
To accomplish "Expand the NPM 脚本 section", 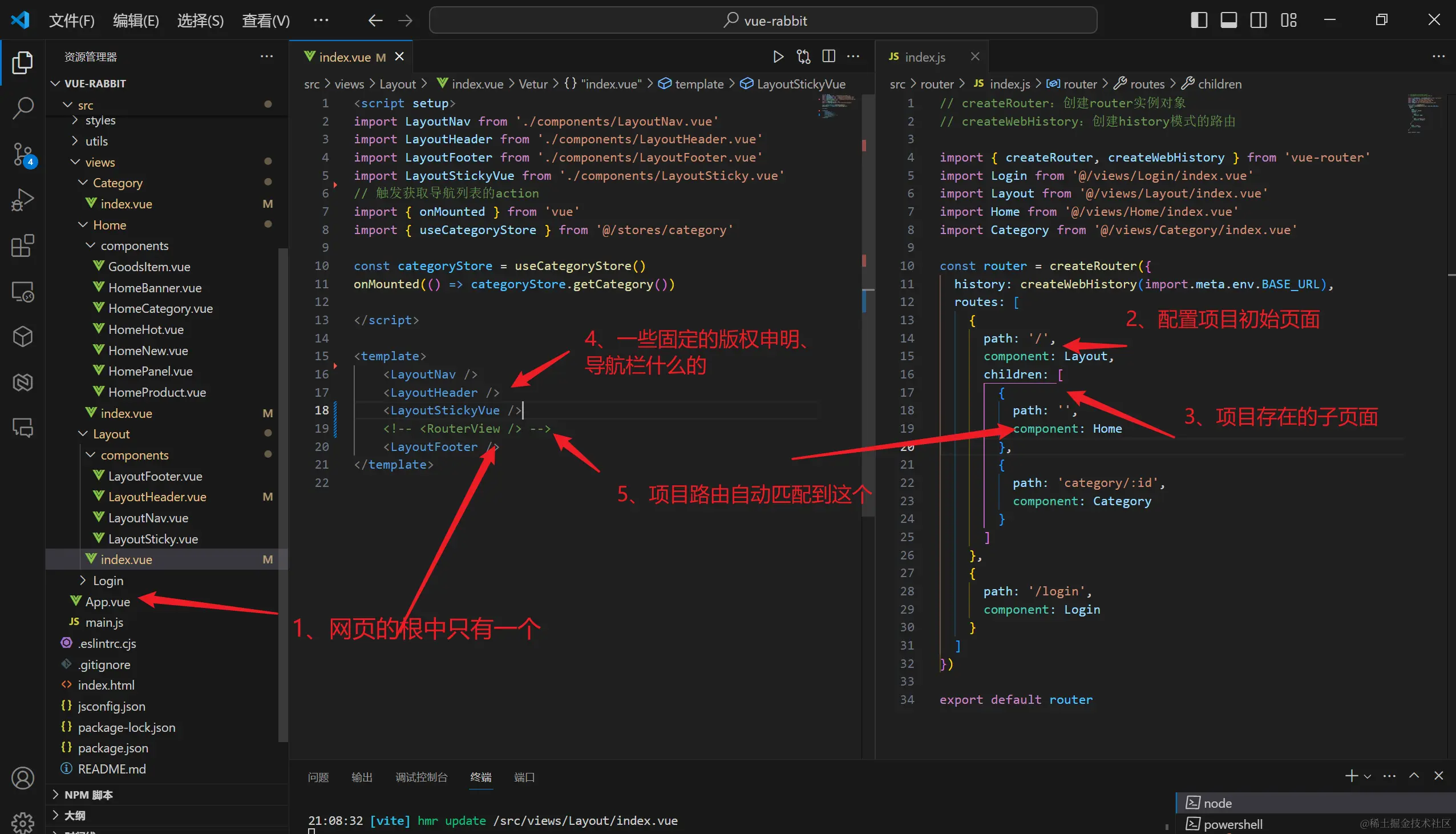I will point(88,795).
